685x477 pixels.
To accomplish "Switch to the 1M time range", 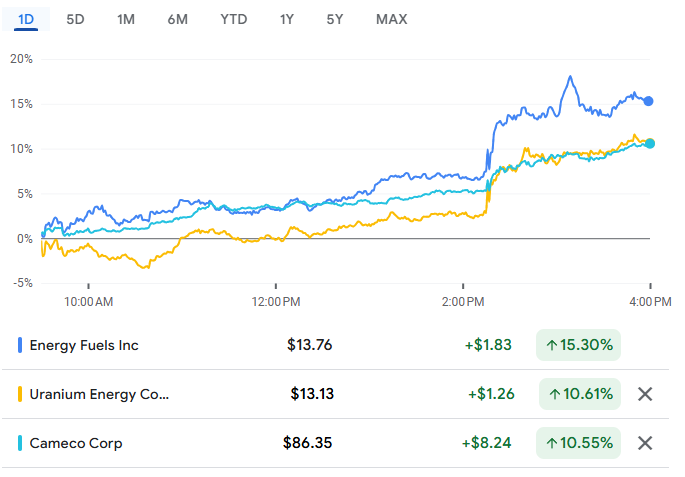I will tap(126, 19).
